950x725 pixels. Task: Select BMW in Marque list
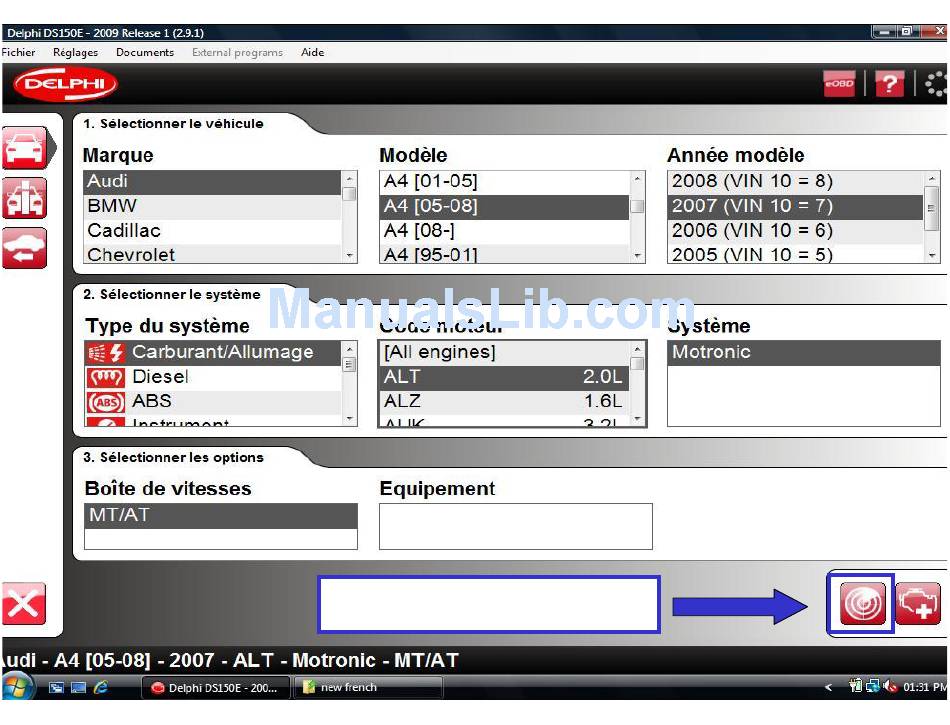212,206
